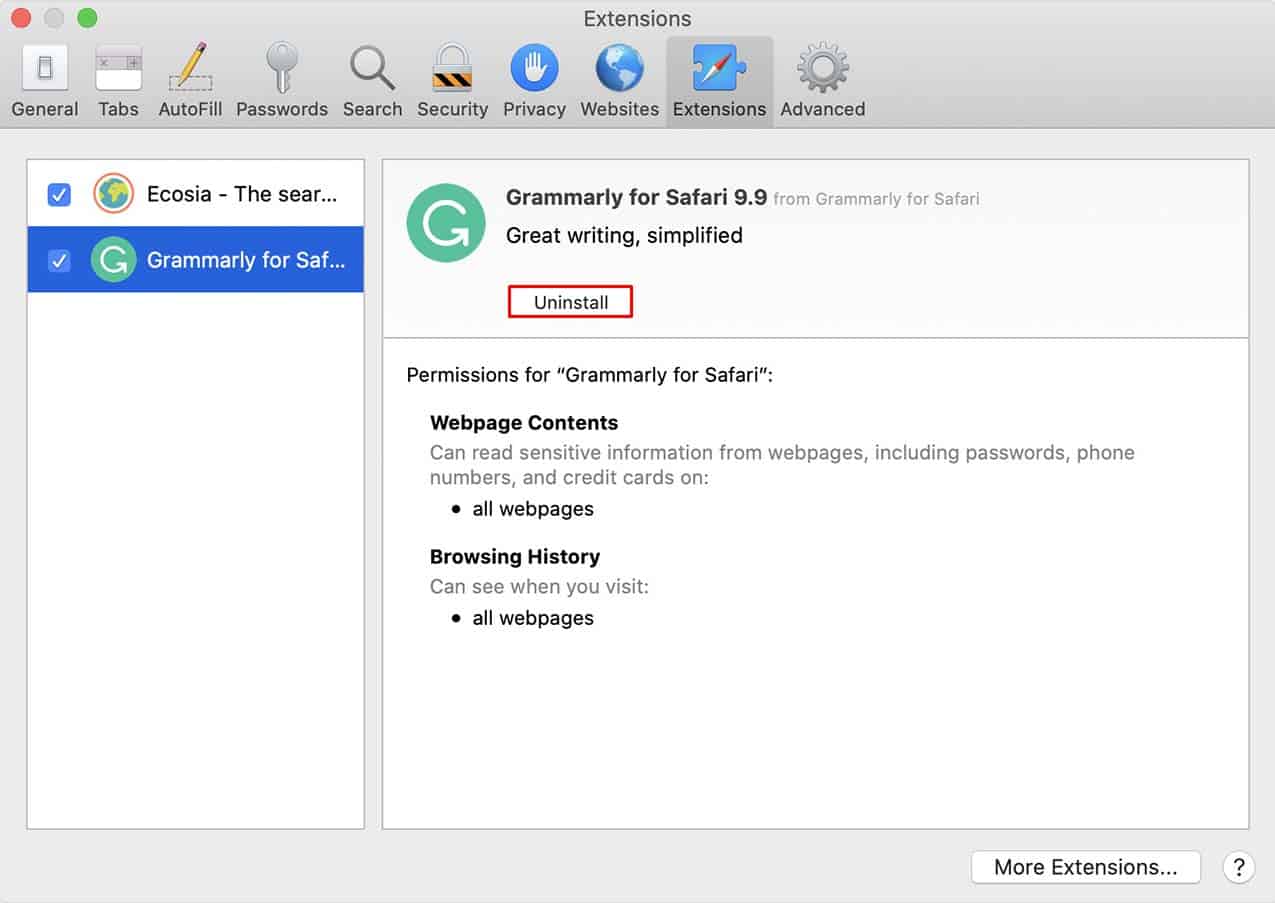Select the Grammarly for Saf... row

coord(195,260)
